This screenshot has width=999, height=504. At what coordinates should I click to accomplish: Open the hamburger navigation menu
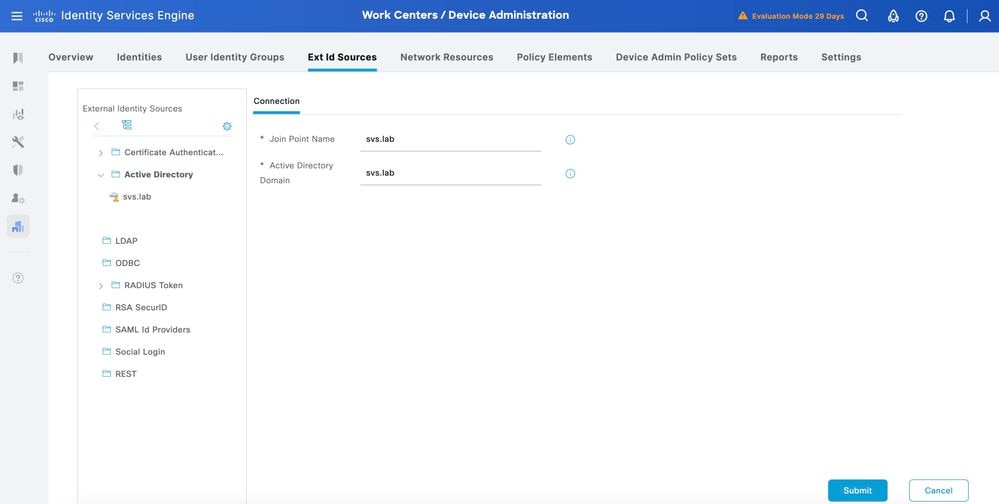tap(16, 16)
